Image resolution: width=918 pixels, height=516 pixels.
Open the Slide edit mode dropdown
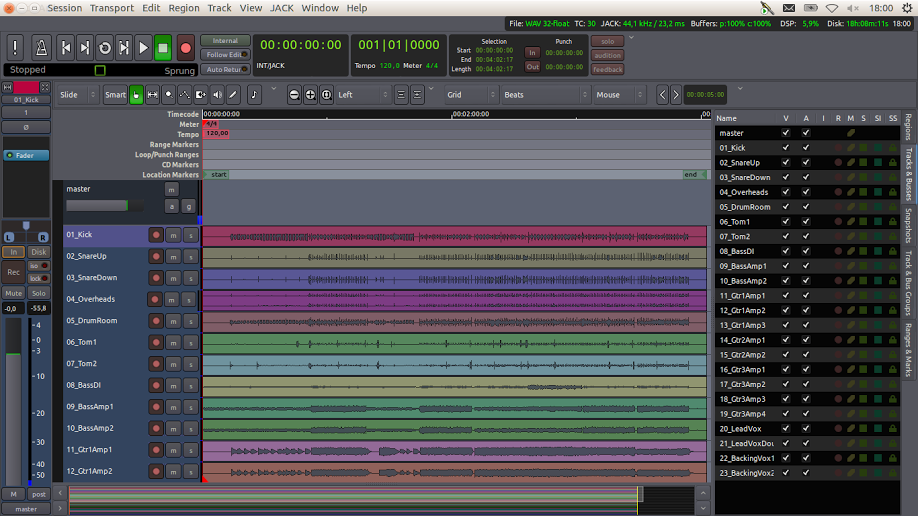point(78,95)
